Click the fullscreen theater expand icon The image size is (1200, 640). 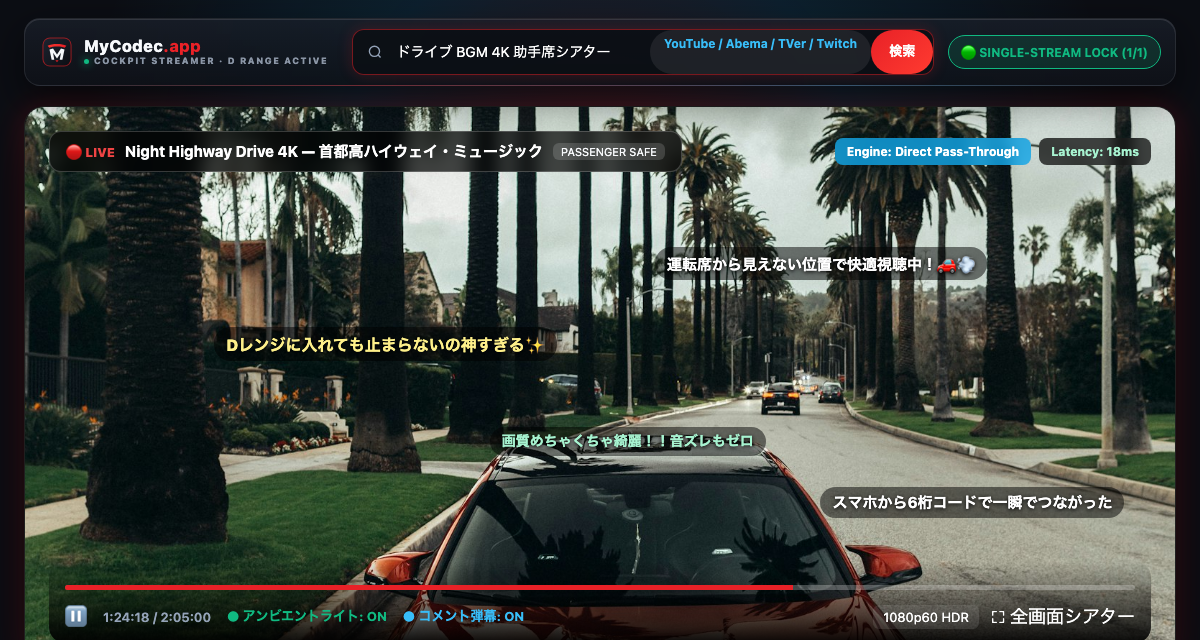click(x=997, y=617)
